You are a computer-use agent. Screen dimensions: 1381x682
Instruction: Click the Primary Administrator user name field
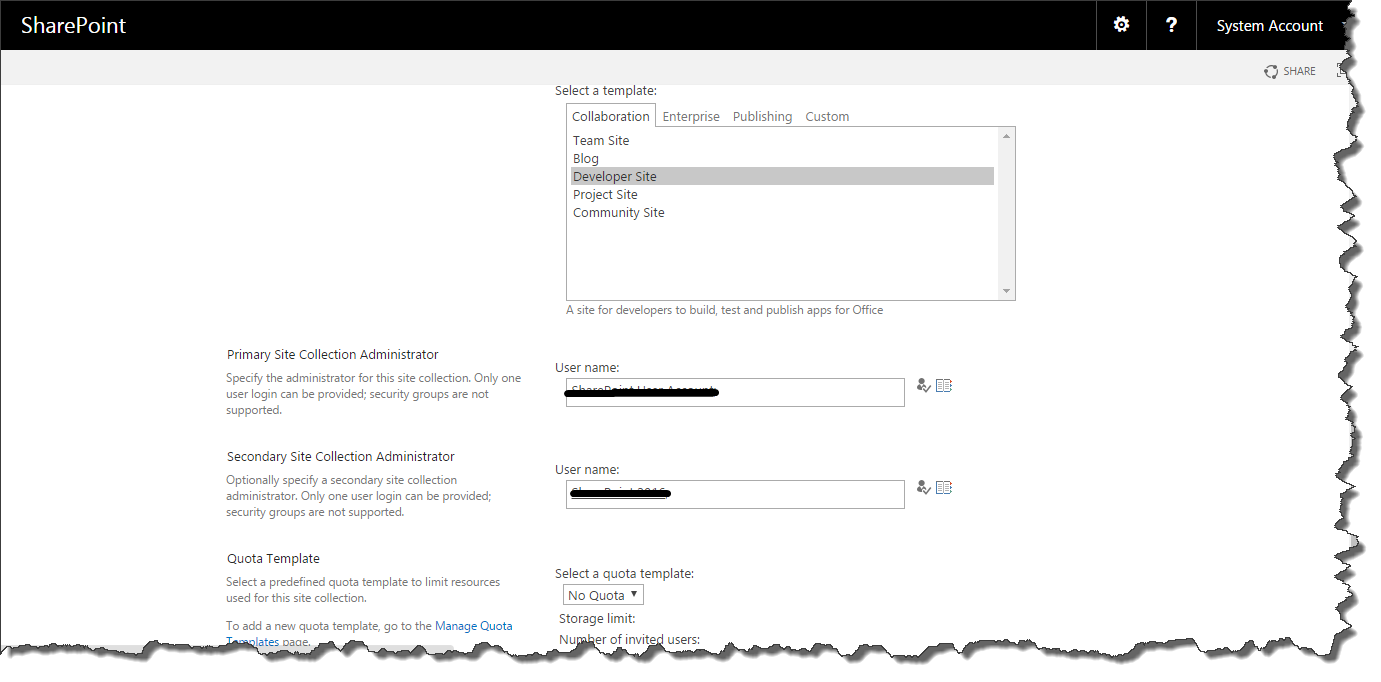735,392
